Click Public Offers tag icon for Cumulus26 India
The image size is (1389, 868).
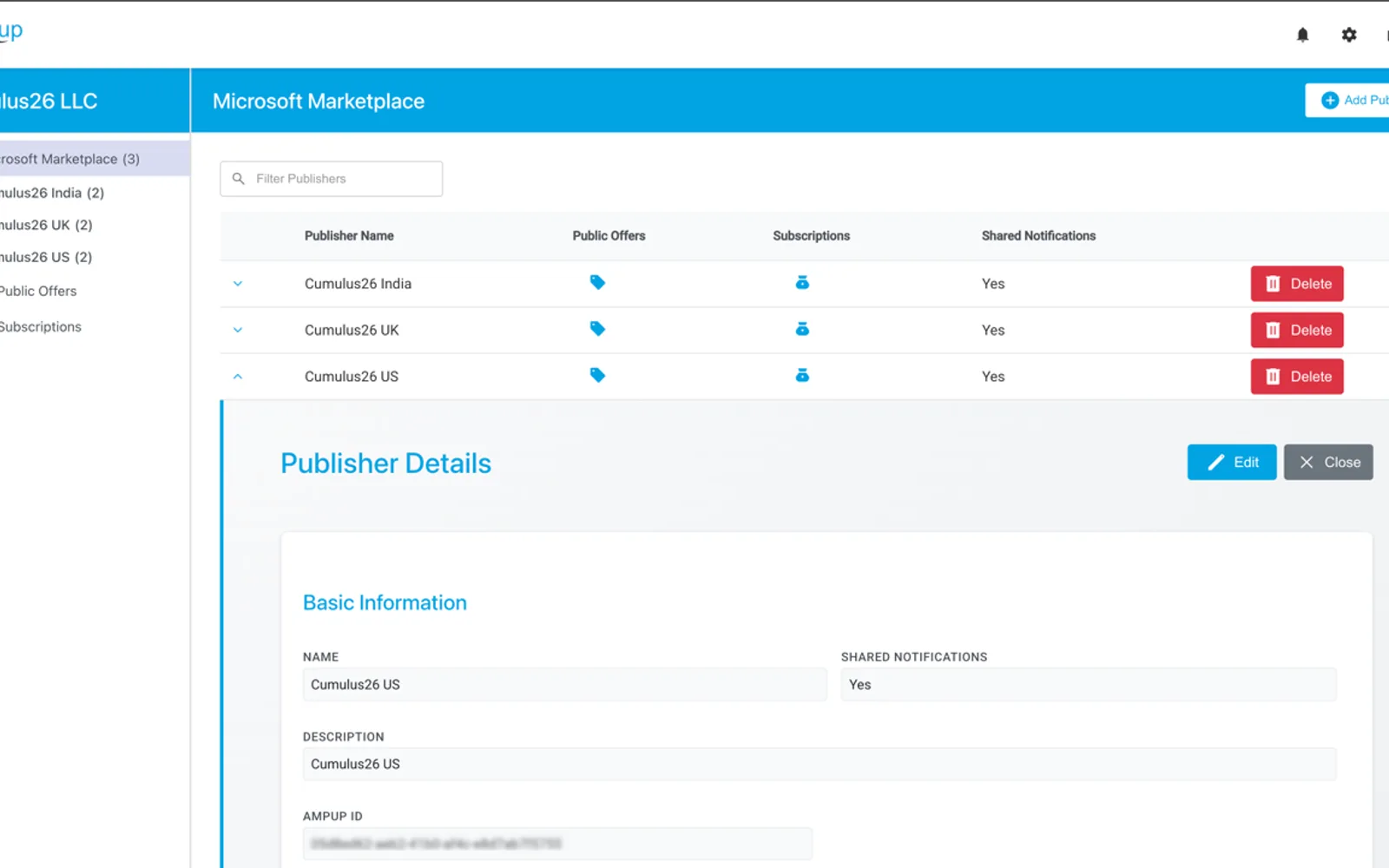tap(597, 282)
